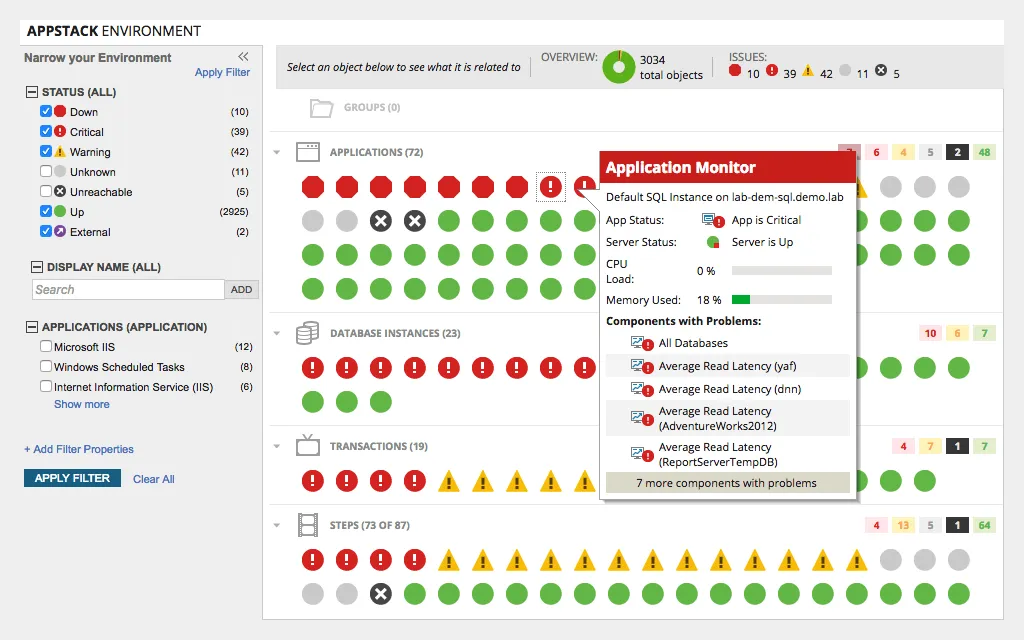Image resolution: width=1024 pixels, height=640 pixels.
Task: Collapse the STEPS section
Action: 276,524
